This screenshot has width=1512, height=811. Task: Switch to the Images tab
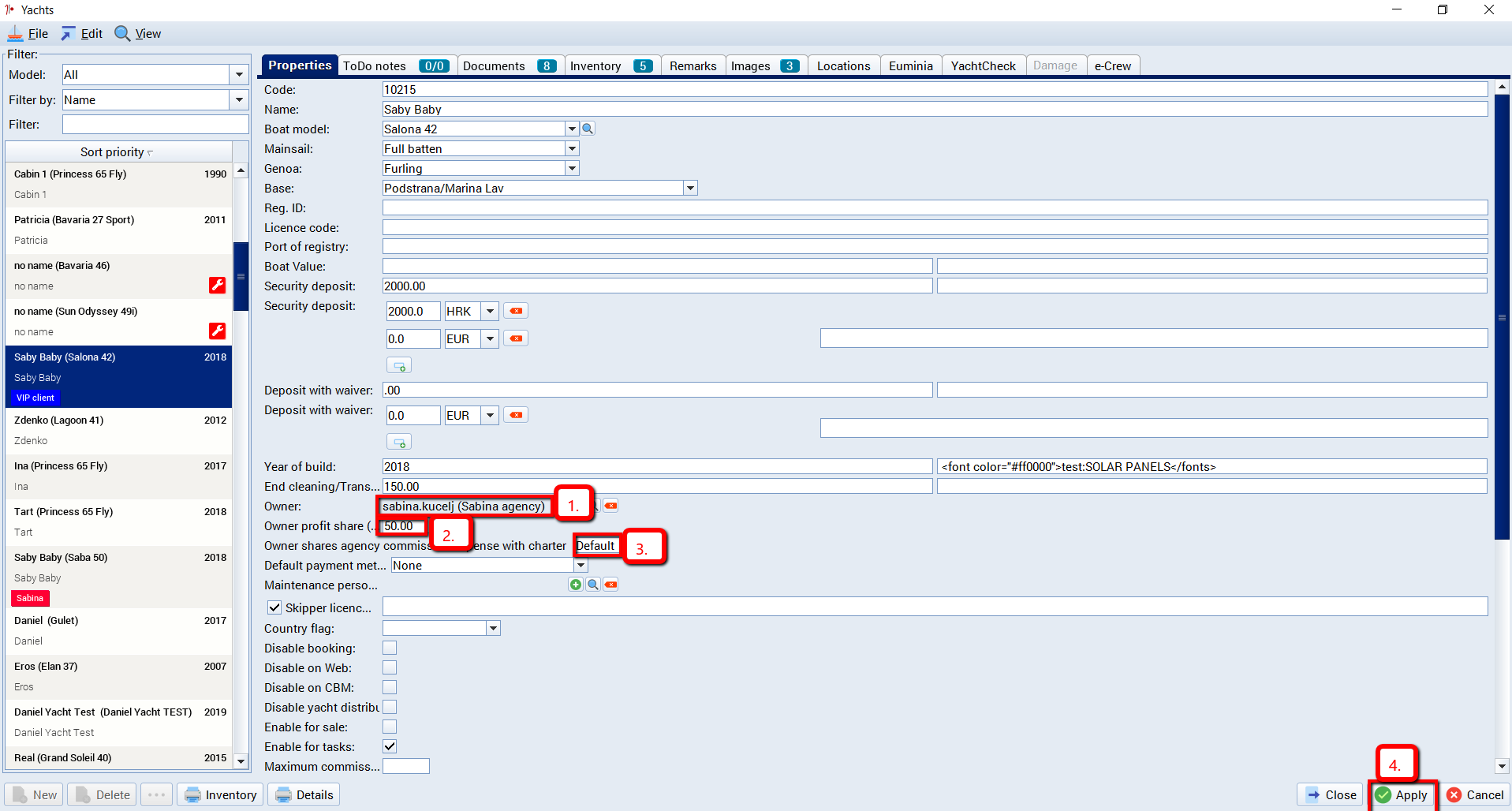pyautogui.click(x=765, y=65)
